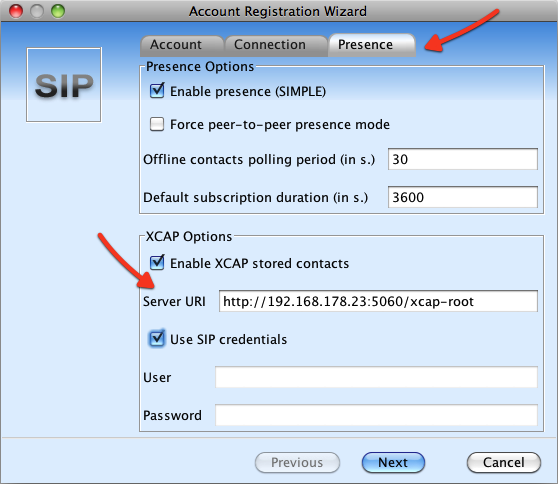The image size is (558, 484).
Task: Click the Default subscription duration label
Action: pyautogui.click(x=256, y=198)
